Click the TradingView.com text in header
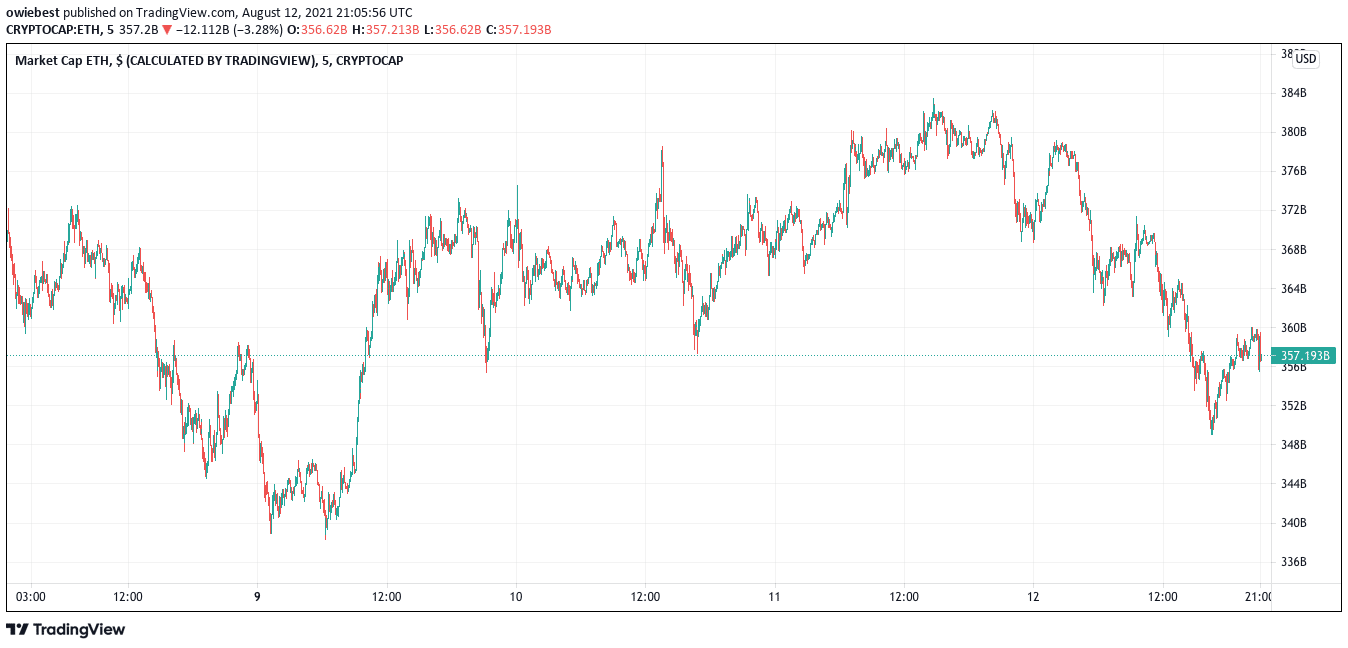This screenshot has width=1348, height=648. coord(190,13)
